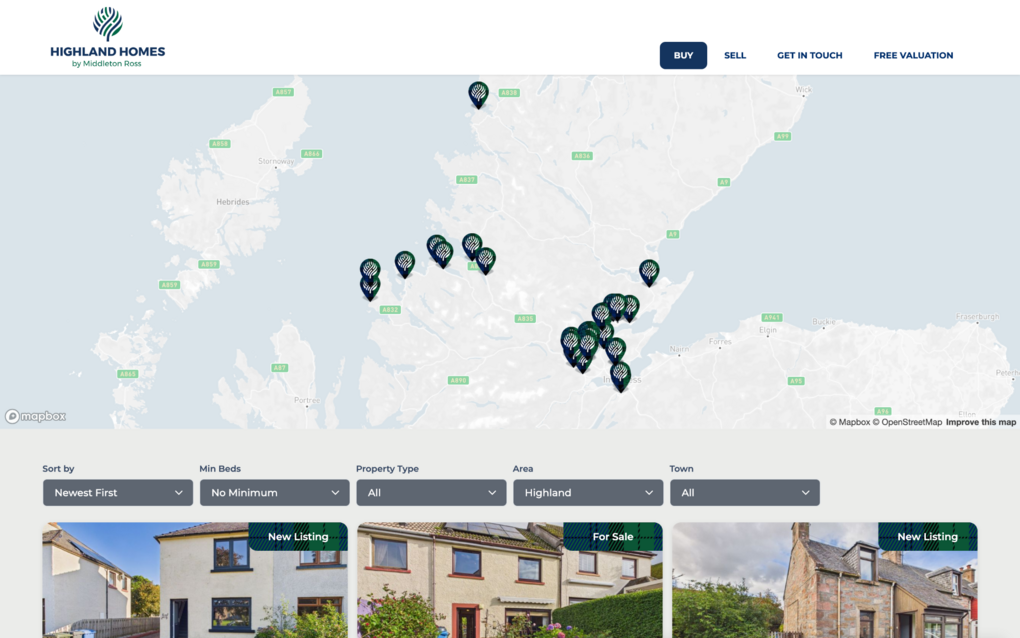1020x638 pixels.
Task: Go to the SELL menu item
Action: click(x=735, y=55)
